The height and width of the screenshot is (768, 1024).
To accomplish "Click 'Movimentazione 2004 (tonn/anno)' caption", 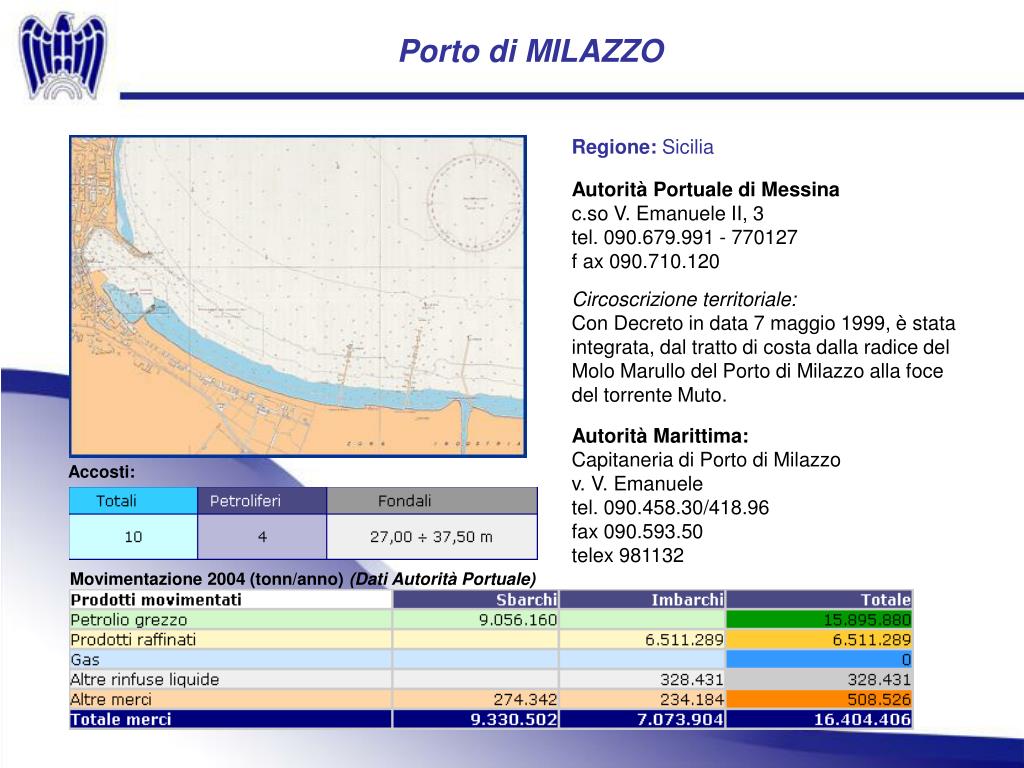I will tap(206, 579).
